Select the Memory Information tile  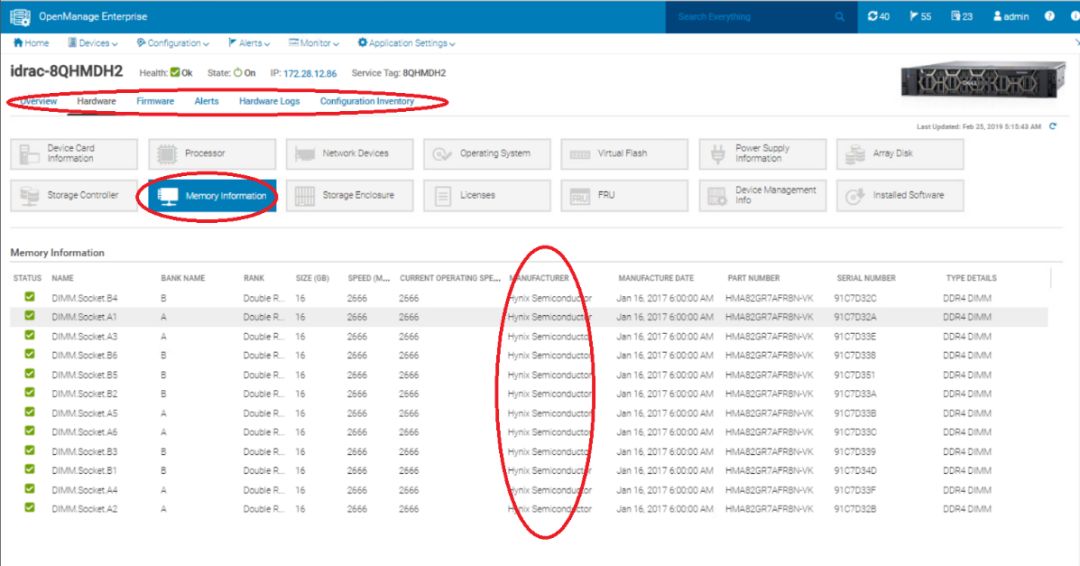pyautogui.click(x=212, y=196)
